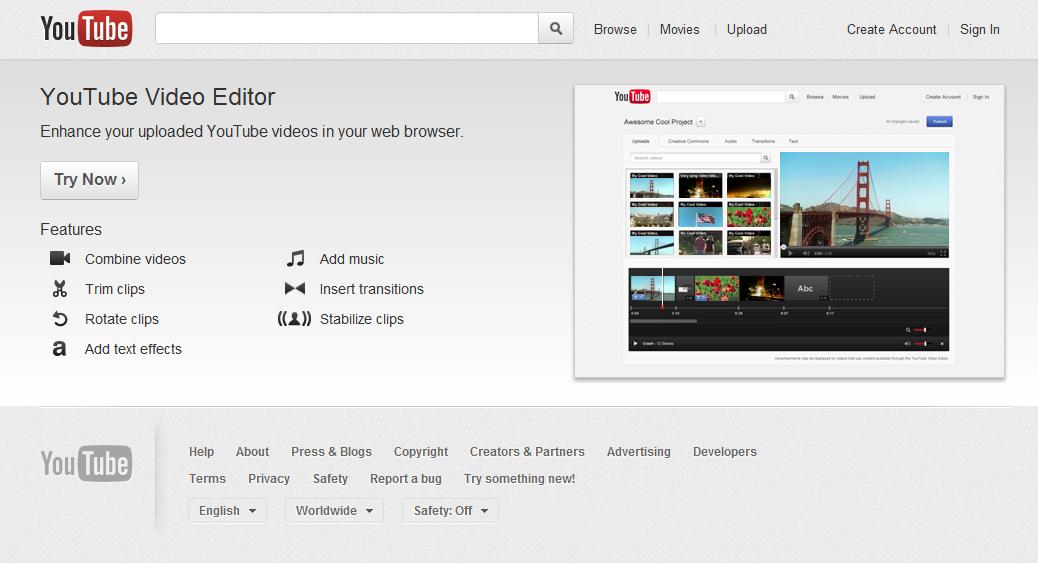Open the Upload menu item
Screen dimensions: 1038x563
coord(747,29)
